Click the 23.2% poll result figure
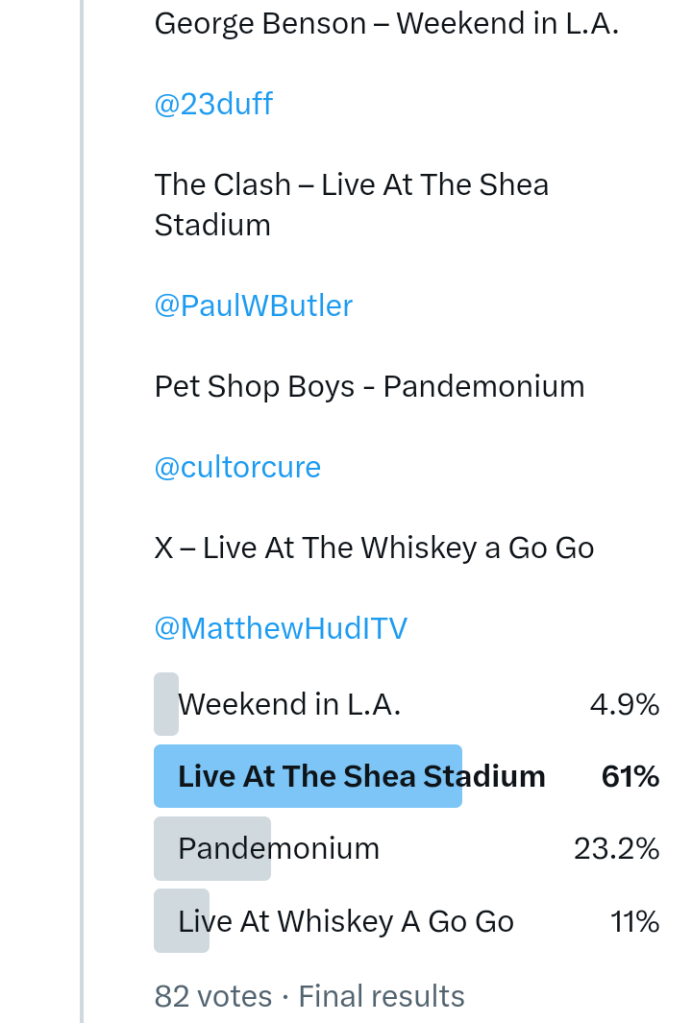The image size is (692, 1023). pos(616,849)
